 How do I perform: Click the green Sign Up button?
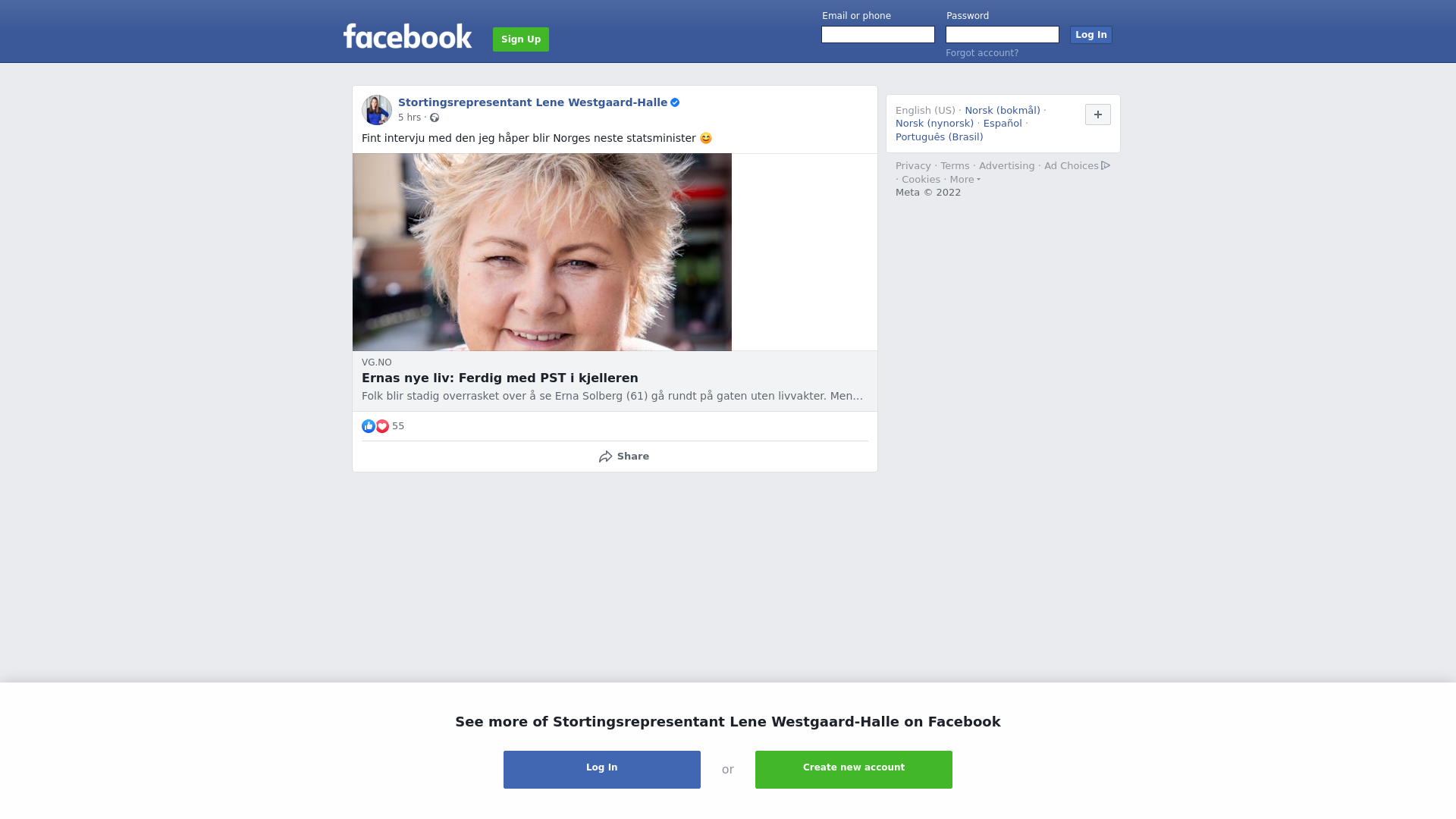pos(521,39)
